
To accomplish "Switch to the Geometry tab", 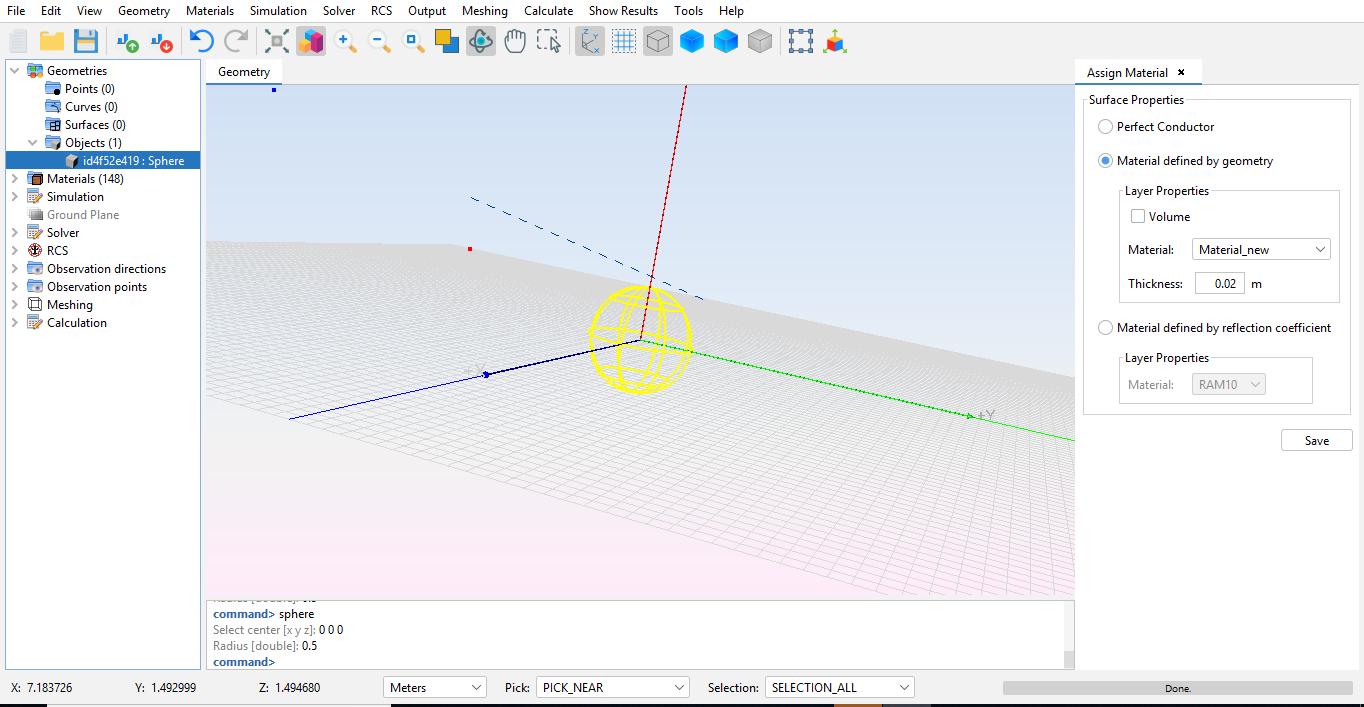I will pyautogui.click(x=244, y=72).
